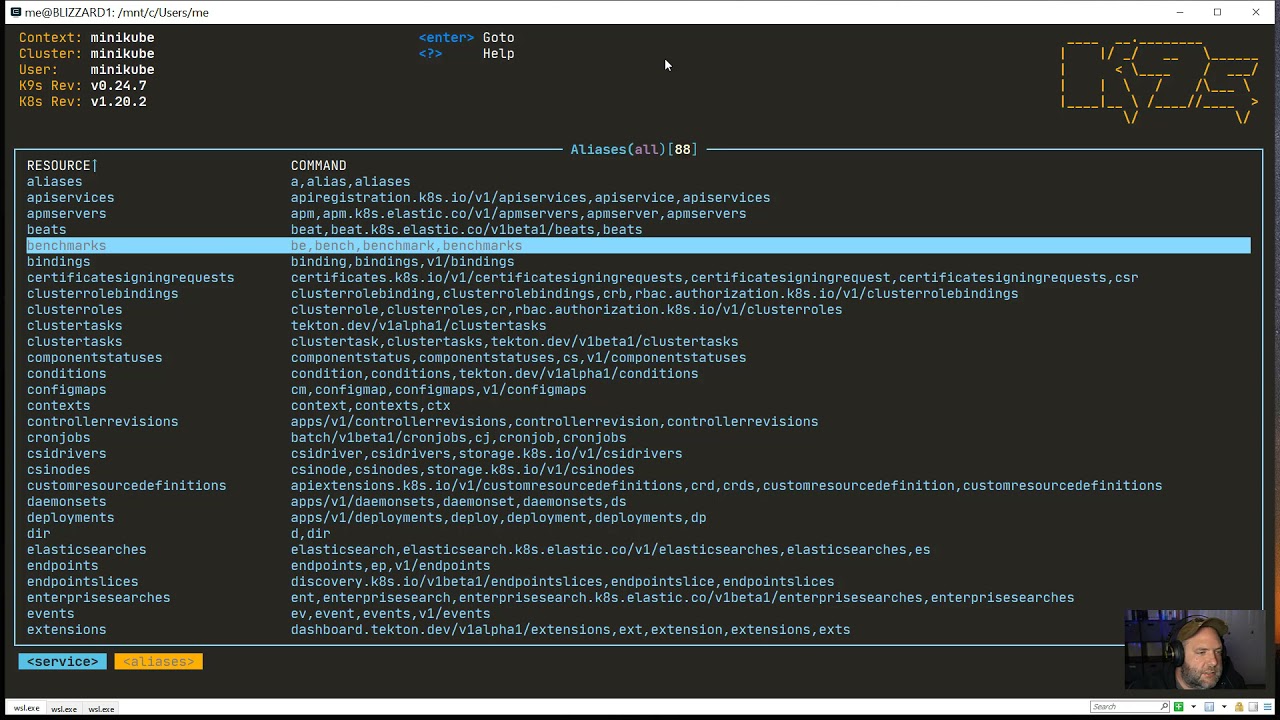Image resolution: width=1280 pixels, height=720 pixels.
Task: Click the <aliases> breadcrumb
Action: coord(158,661)
